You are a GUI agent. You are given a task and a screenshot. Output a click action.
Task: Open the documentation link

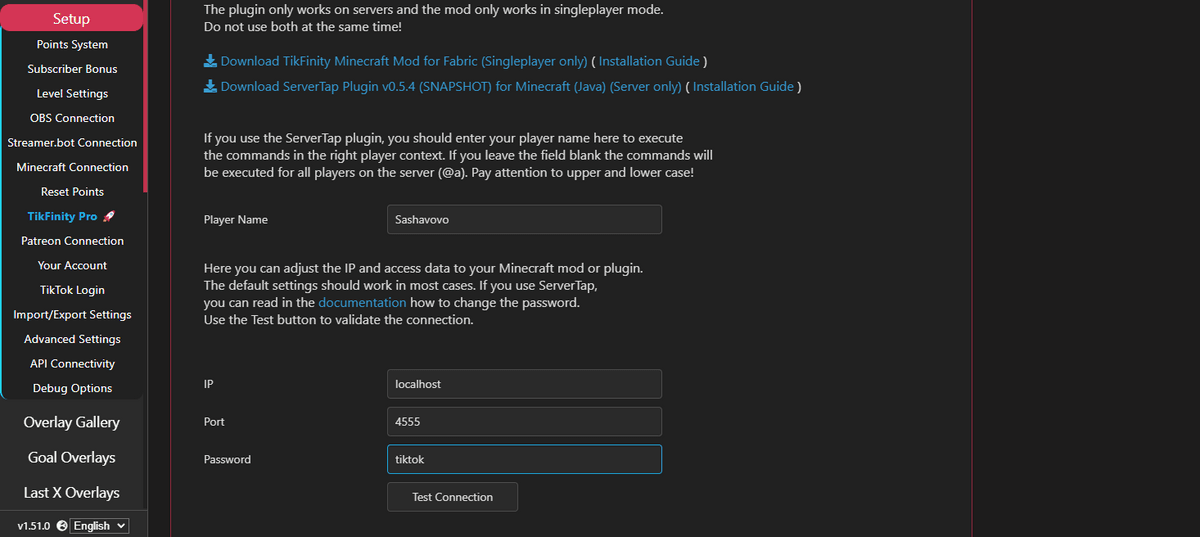(362, 302)
